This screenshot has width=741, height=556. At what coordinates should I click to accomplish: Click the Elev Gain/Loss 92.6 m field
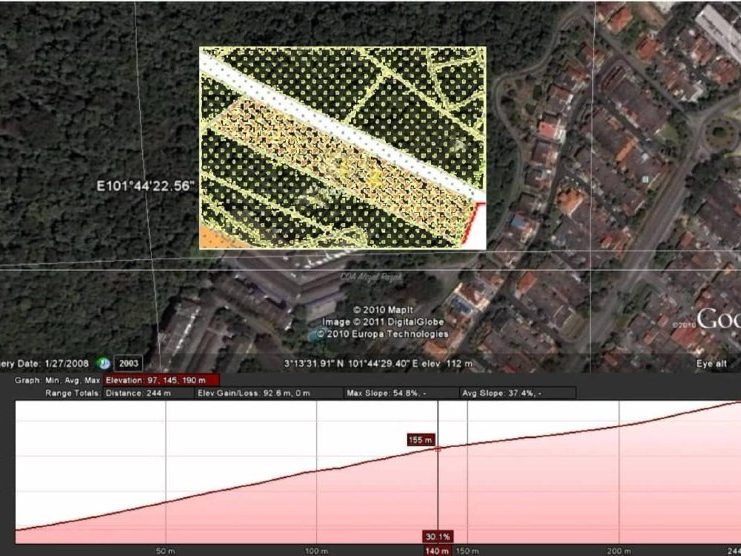click(269, 393)
